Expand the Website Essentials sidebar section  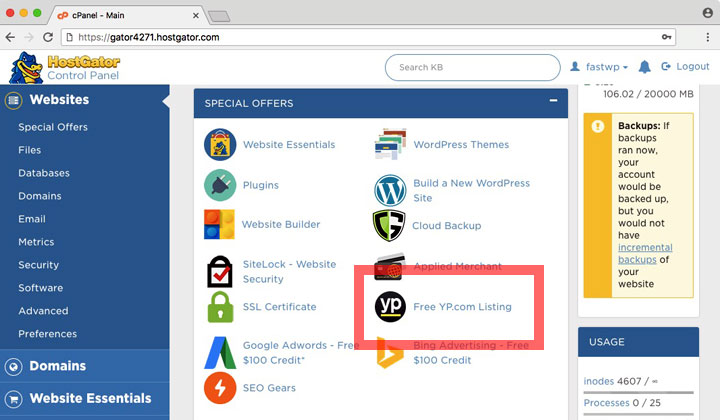click(x=84, y=398)
